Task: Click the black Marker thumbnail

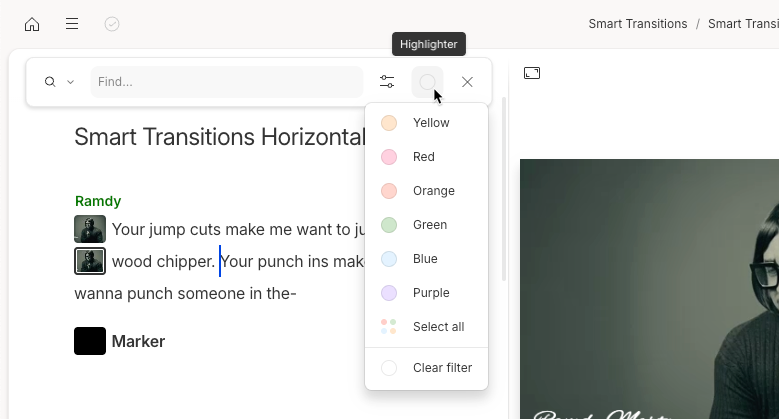Action: click(x=90, y=341)
